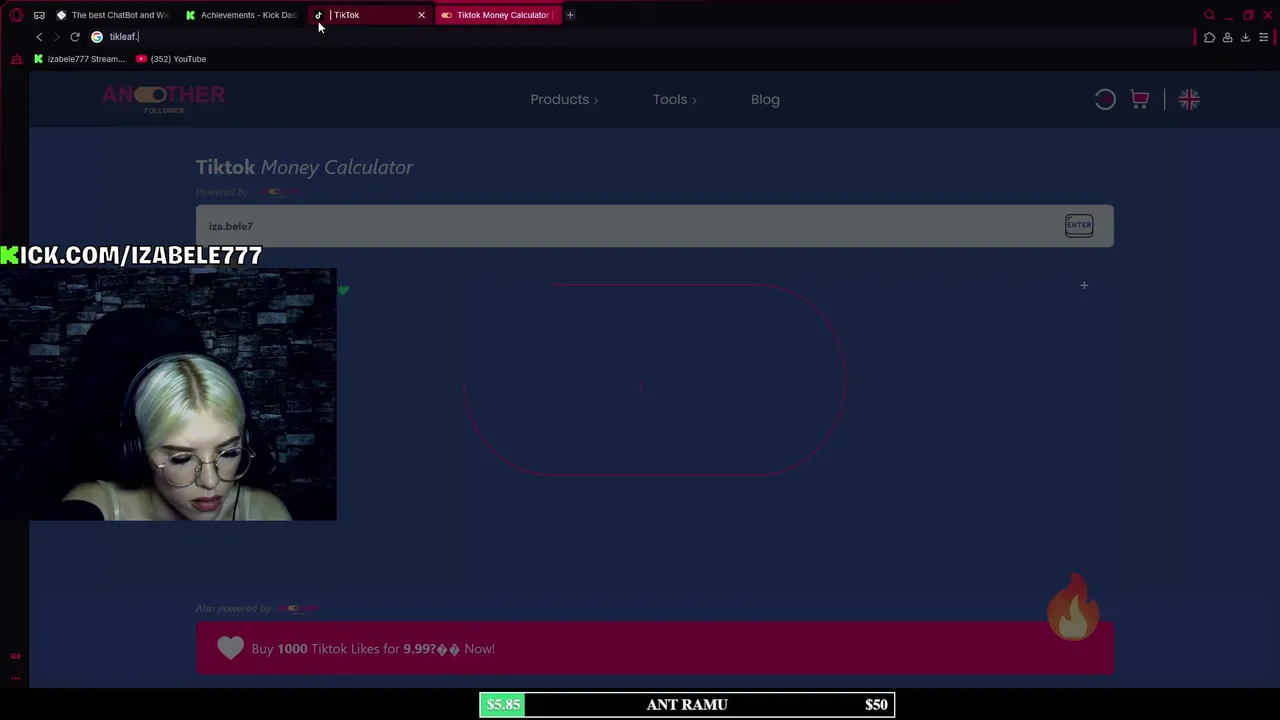Click the $50 donation goal value

[x=876, y=705]
